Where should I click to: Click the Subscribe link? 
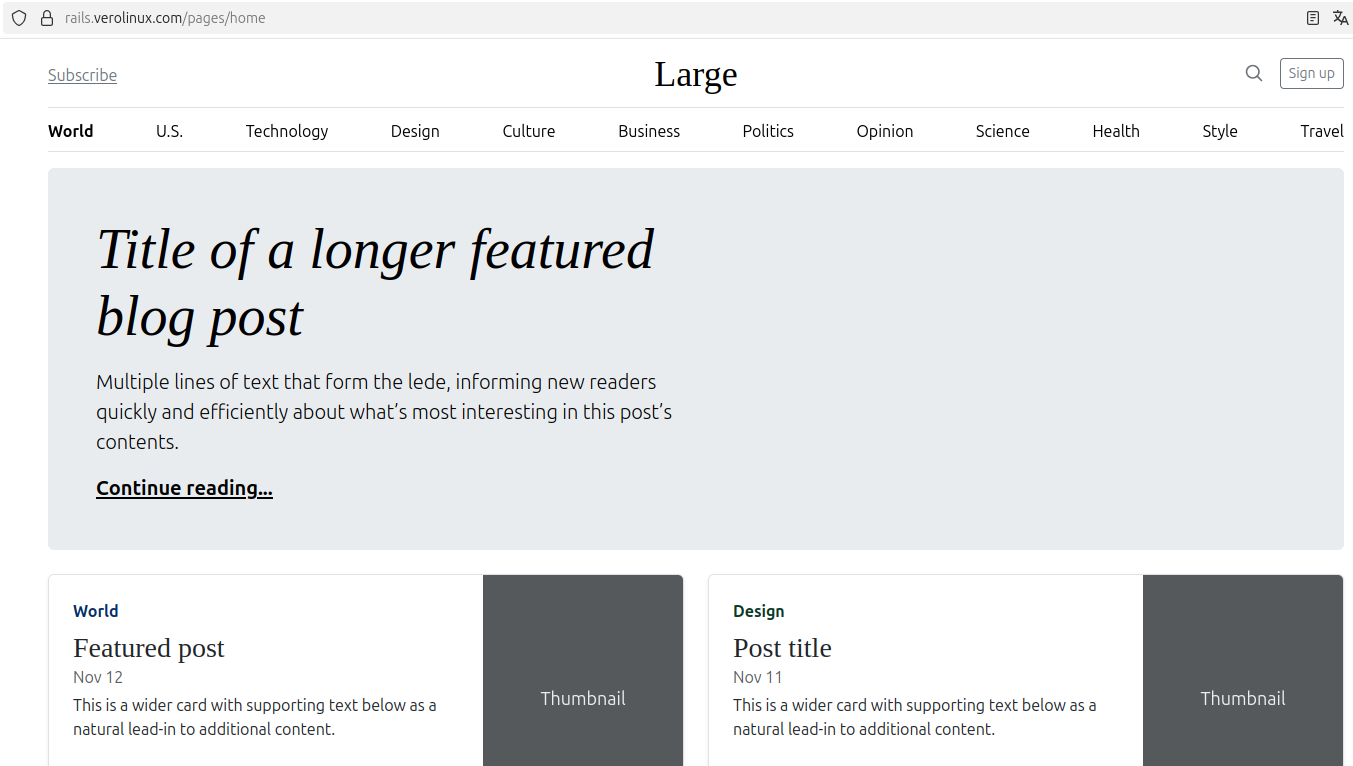tap(82, 75)
